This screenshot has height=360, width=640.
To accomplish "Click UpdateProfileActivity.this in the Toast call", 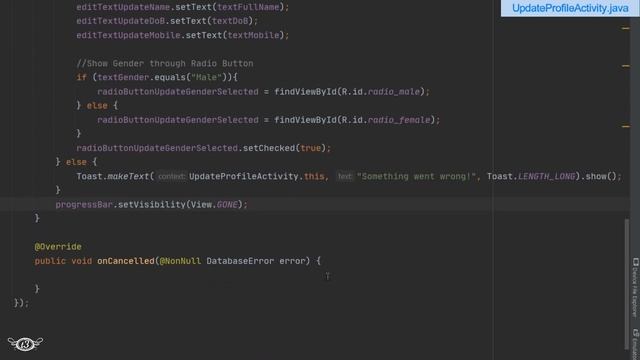I will [256, 176].
